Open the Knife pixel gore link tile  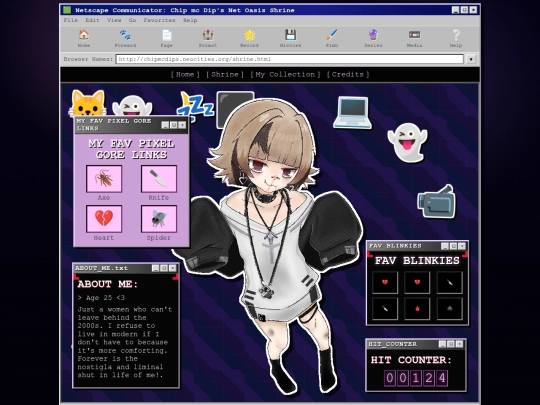coord(159,179)
